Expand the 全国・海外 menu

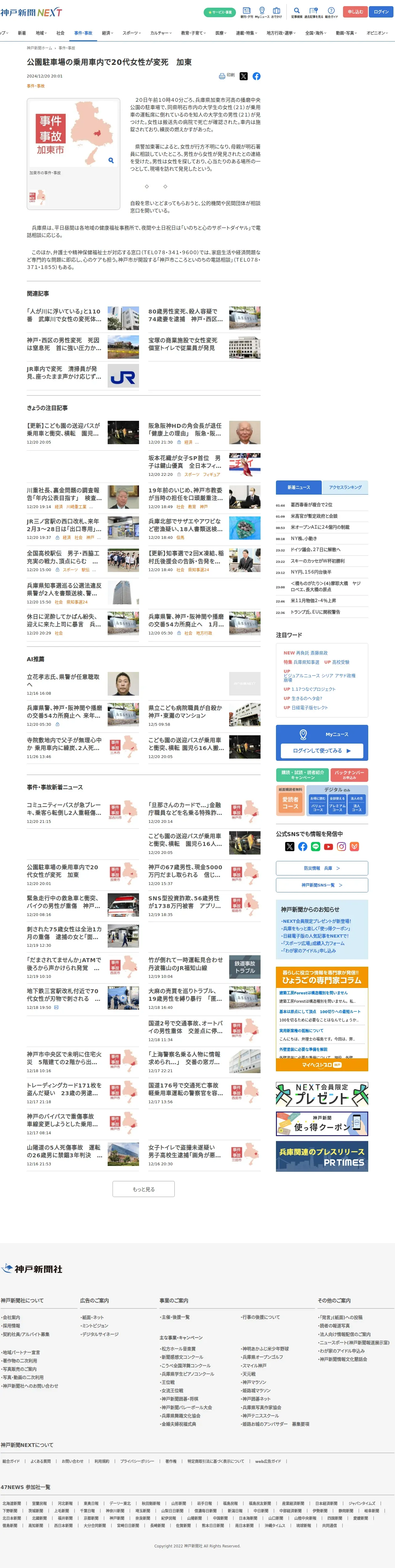(316, 33)
